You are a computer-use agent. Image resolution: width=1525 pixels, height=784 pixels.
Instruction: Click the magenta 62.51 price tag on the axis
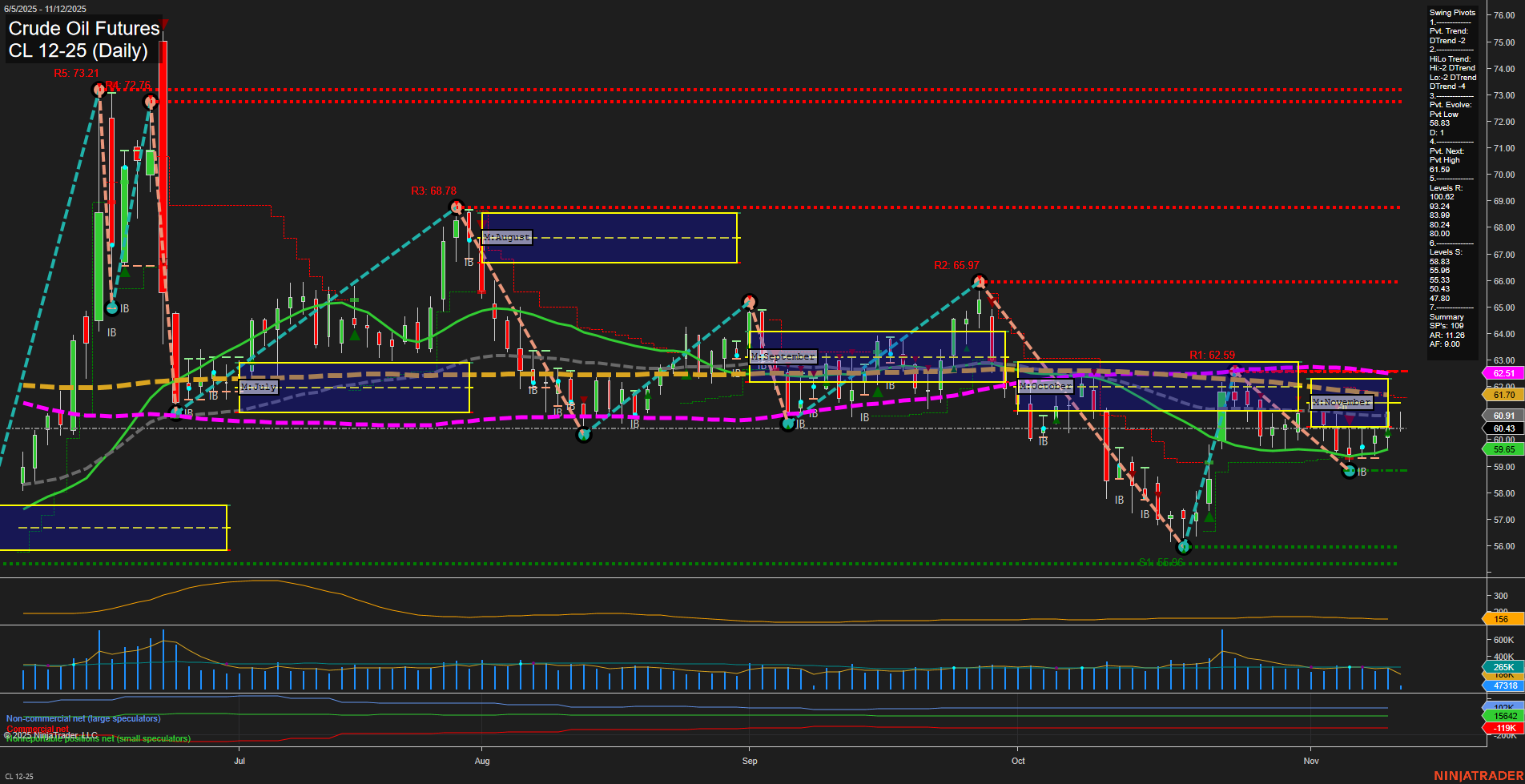click(x=1503, y=373)
